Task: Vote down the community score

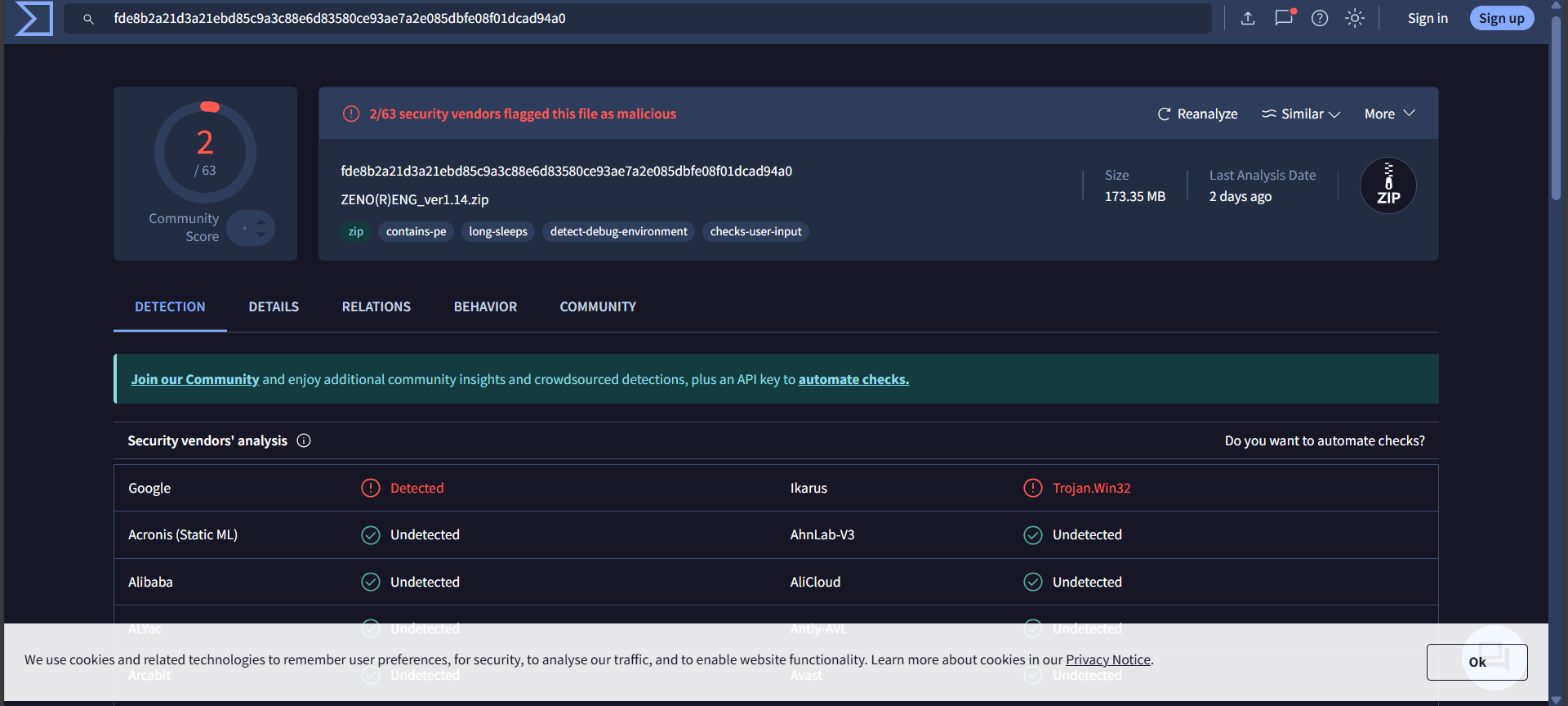Action: [261, 235]
